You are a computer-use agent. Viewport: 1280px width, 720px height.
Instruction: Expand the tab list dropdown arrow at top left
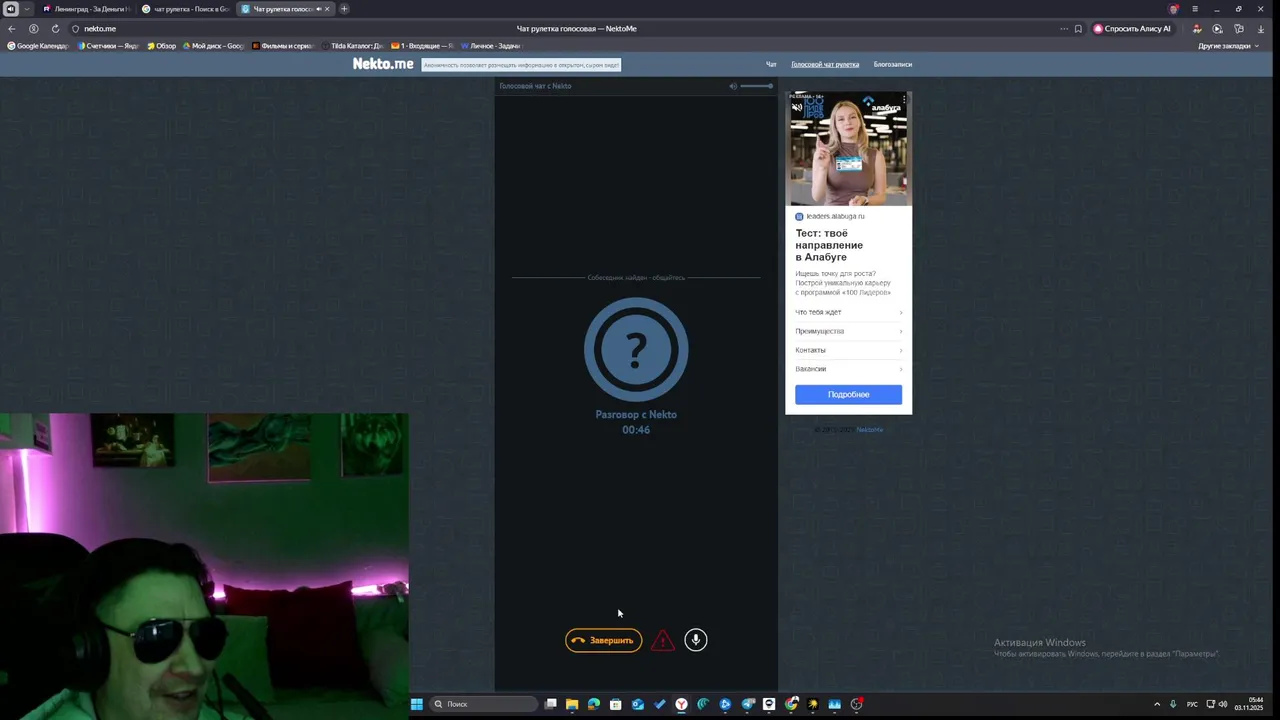27,9
